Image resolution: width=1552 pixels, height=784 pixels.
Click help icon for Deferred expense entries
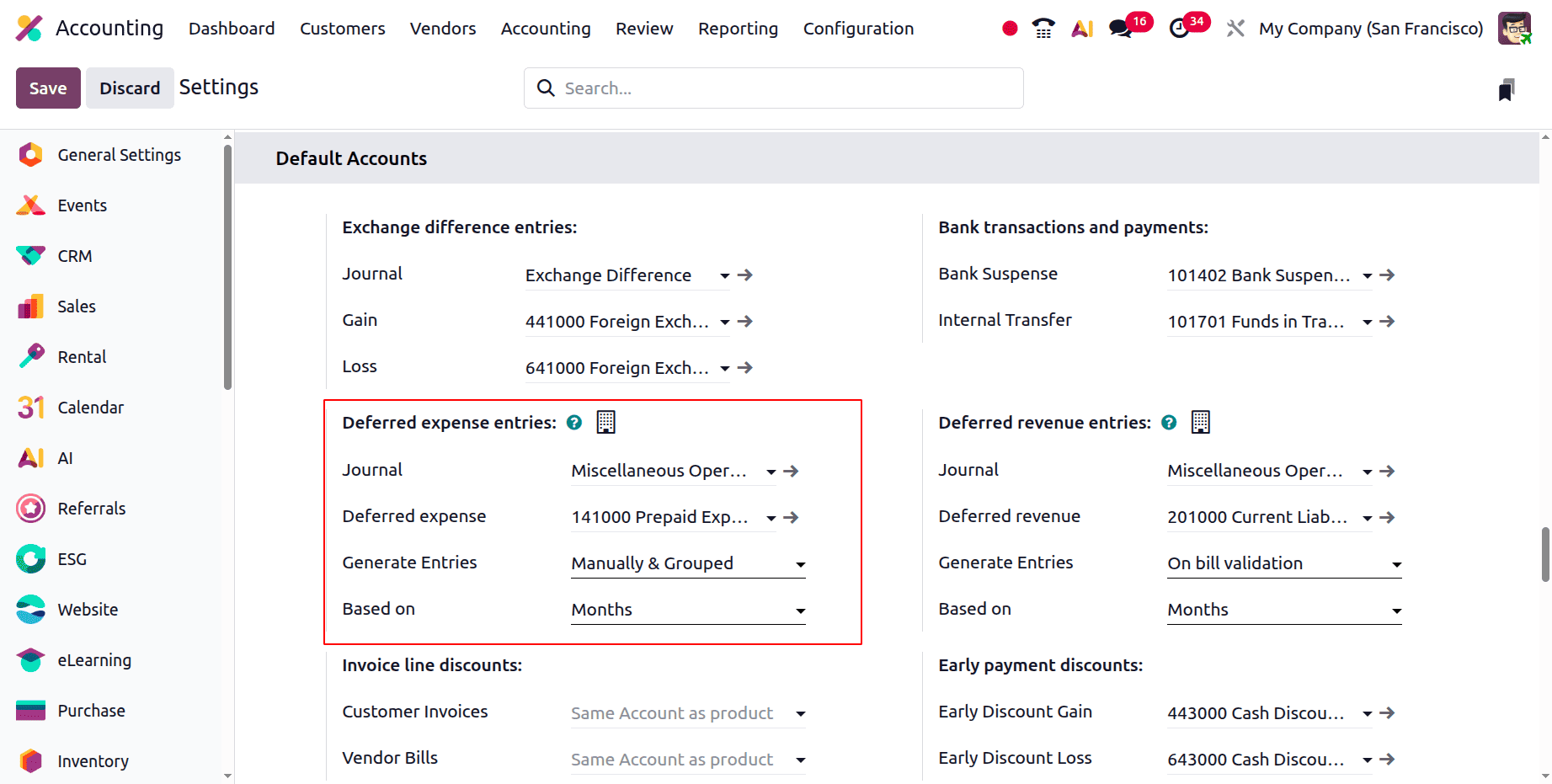coord(574,423)
